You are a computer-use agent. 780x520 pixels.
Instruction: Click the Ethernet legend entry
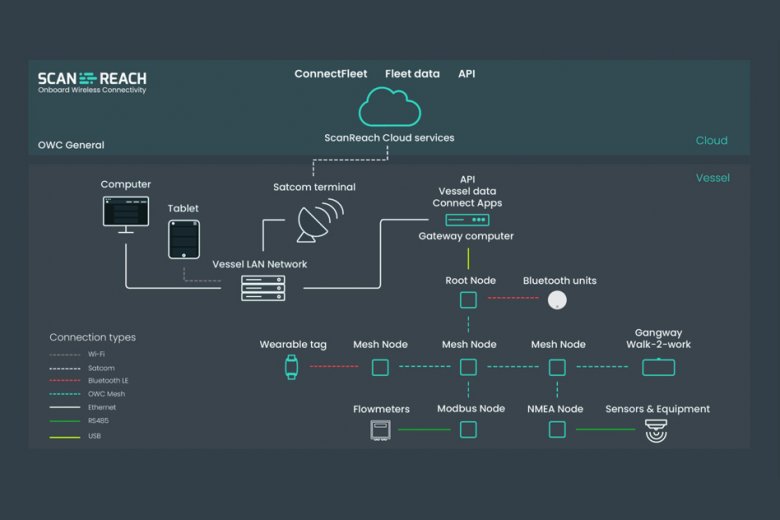(83, 407)
